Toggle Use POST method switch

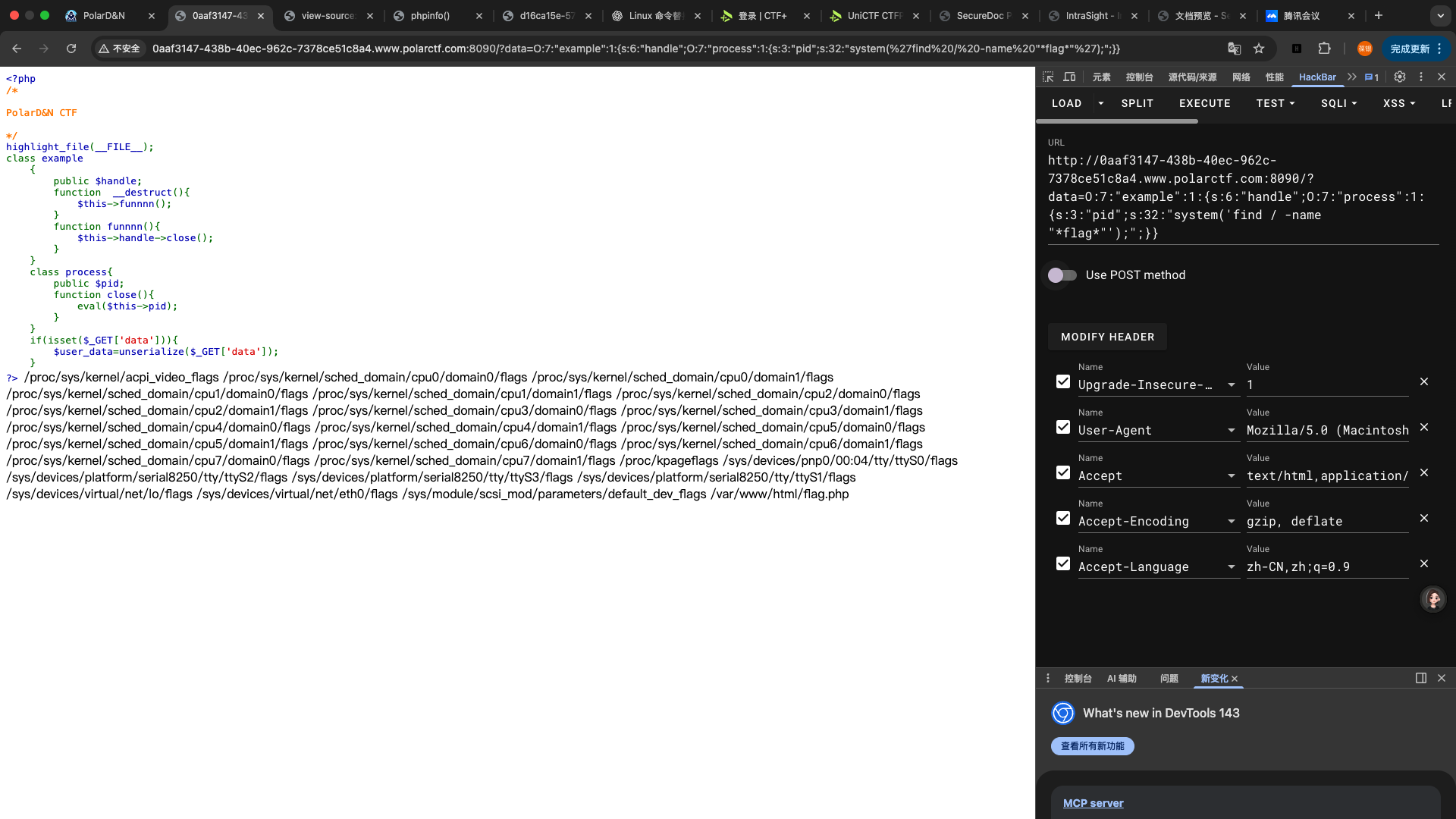(1062, 275)
